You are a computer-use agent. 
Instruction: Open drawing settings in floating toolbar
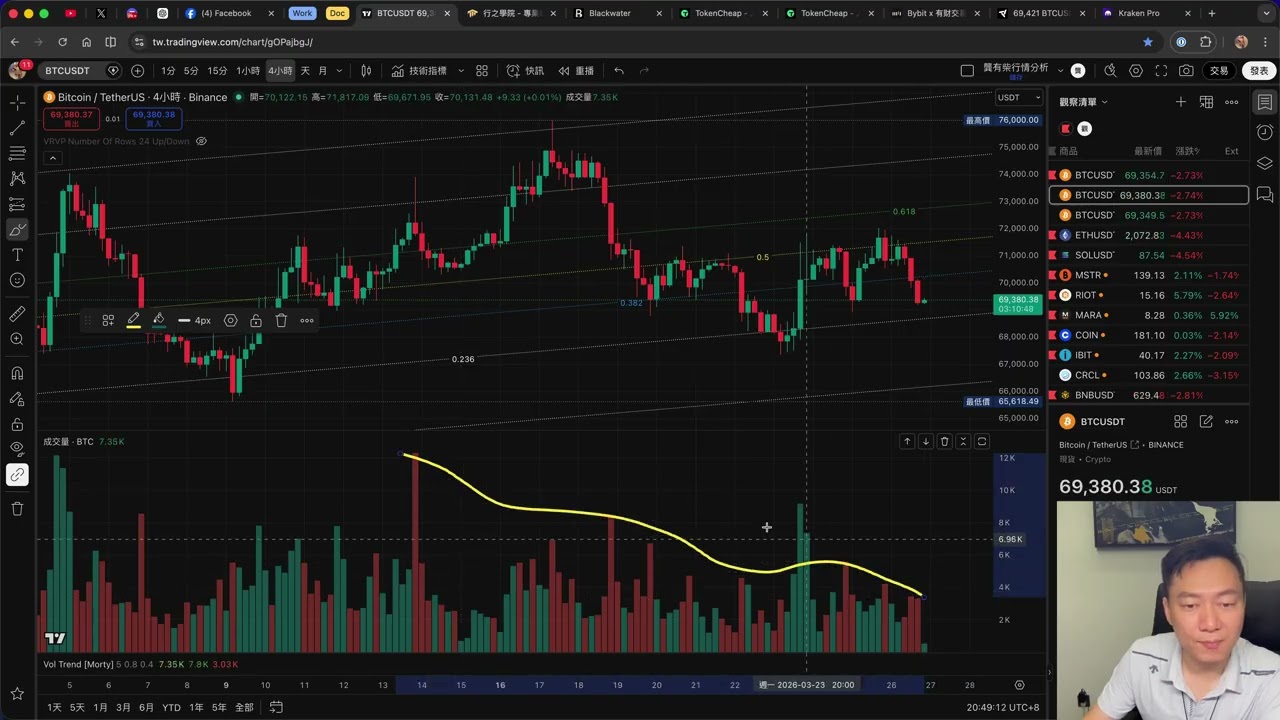coord(231,320)
